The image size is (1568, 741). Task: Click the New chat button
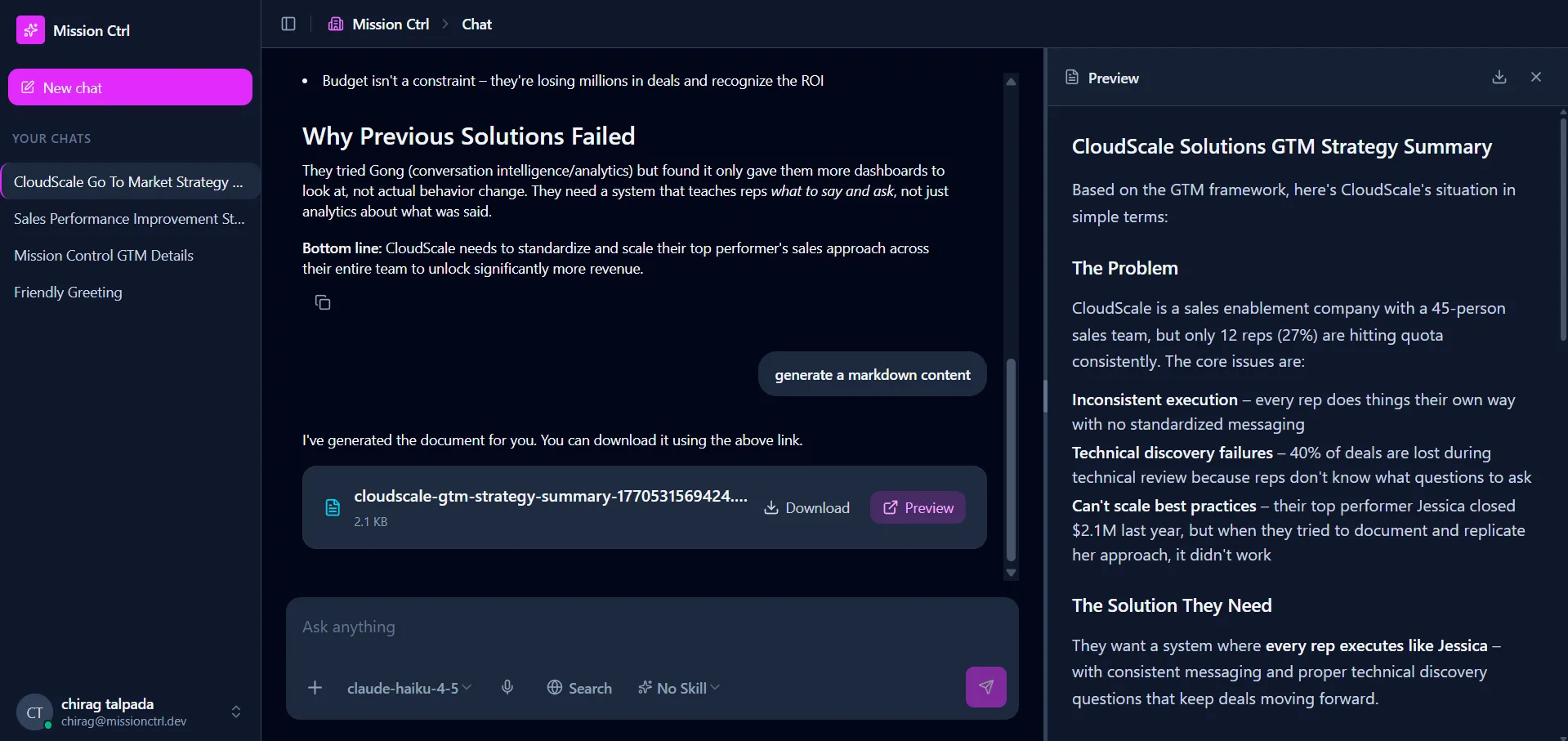click(130, 87)
